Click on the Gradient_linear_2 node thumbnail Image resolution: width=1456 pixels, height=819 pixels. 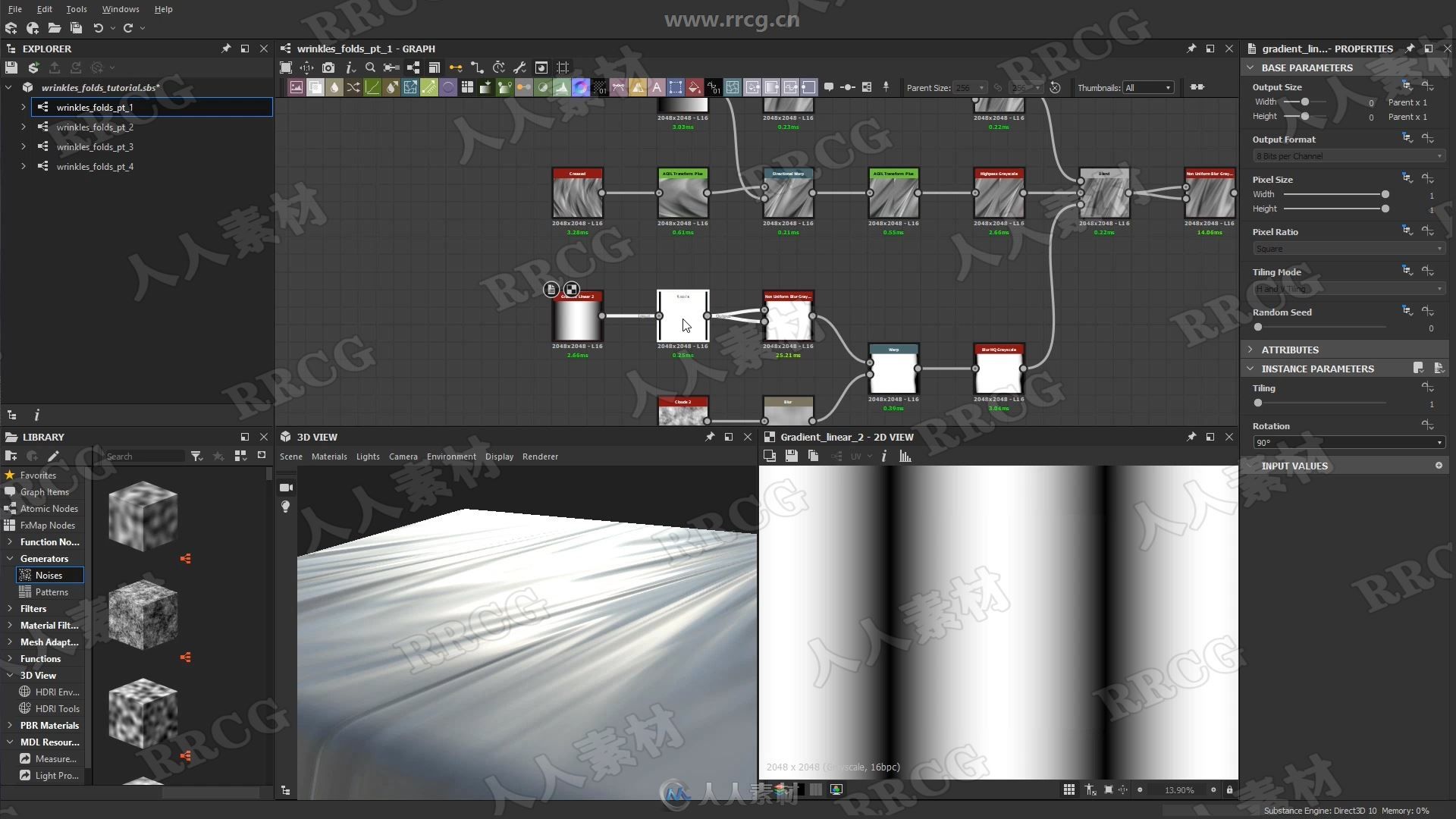[576, 319]
